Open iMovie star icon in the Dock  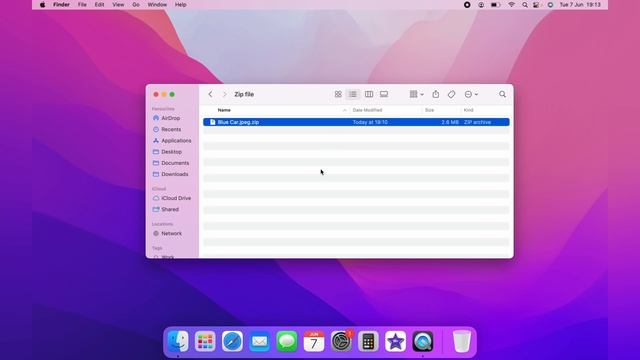pyautogui.click(x=396, y=341)
